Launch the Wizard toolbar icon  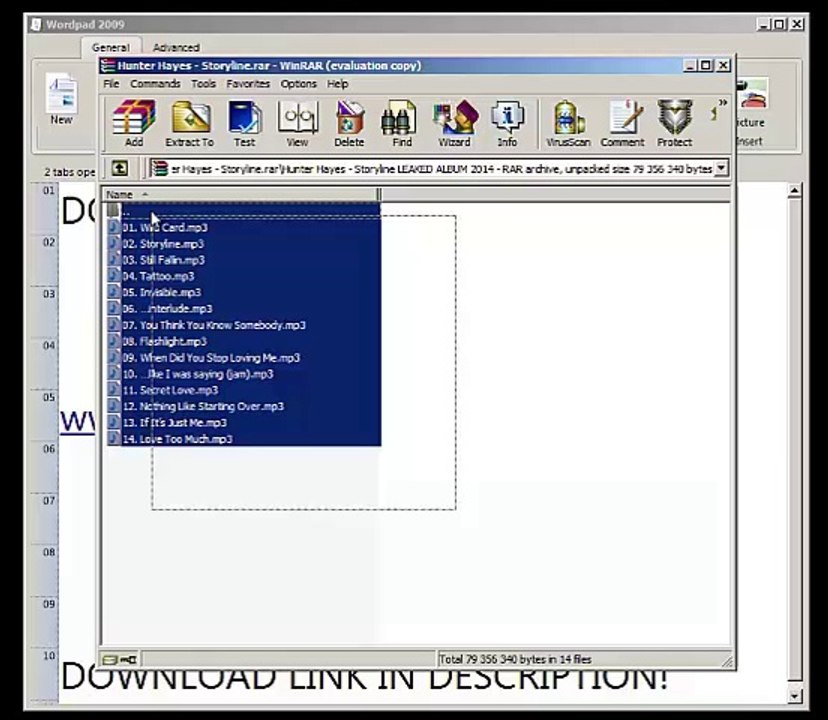pyautogui.click(x=455, y=117)
